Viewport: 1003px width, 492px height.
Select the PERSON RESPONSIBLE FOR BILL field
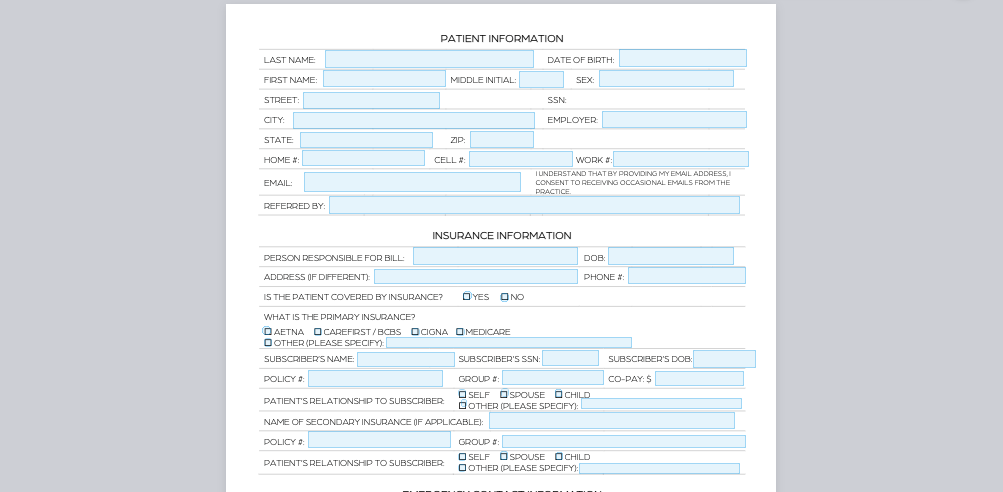(495, 256)
